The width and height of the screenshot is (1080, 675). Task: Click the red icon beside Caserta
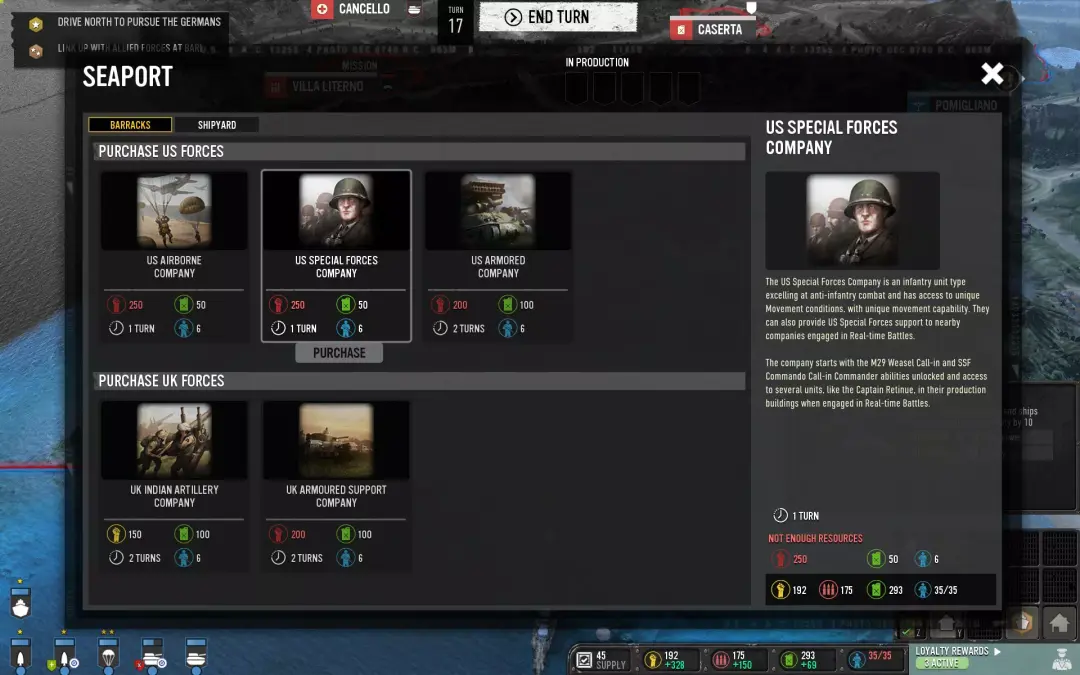click(x=681, y=30)
